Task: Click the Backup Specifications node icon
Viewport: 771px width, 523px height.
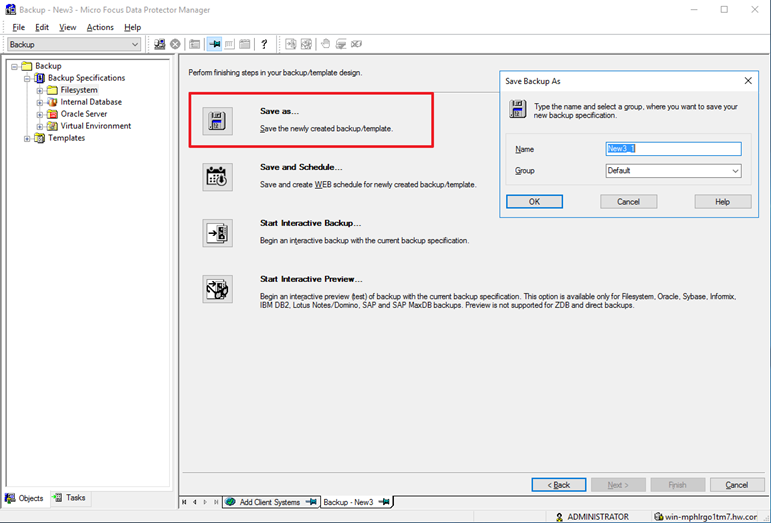Action: (39, 78)
